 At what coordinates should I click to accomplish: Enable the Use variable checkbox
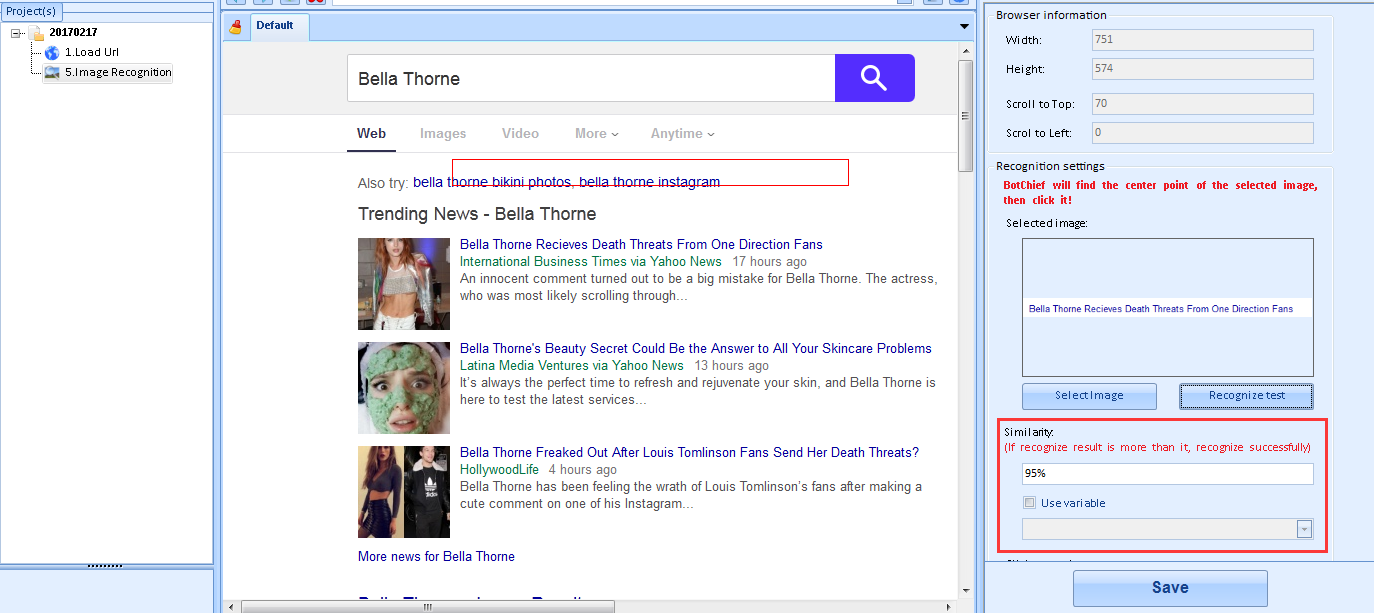click(1030, 503)
